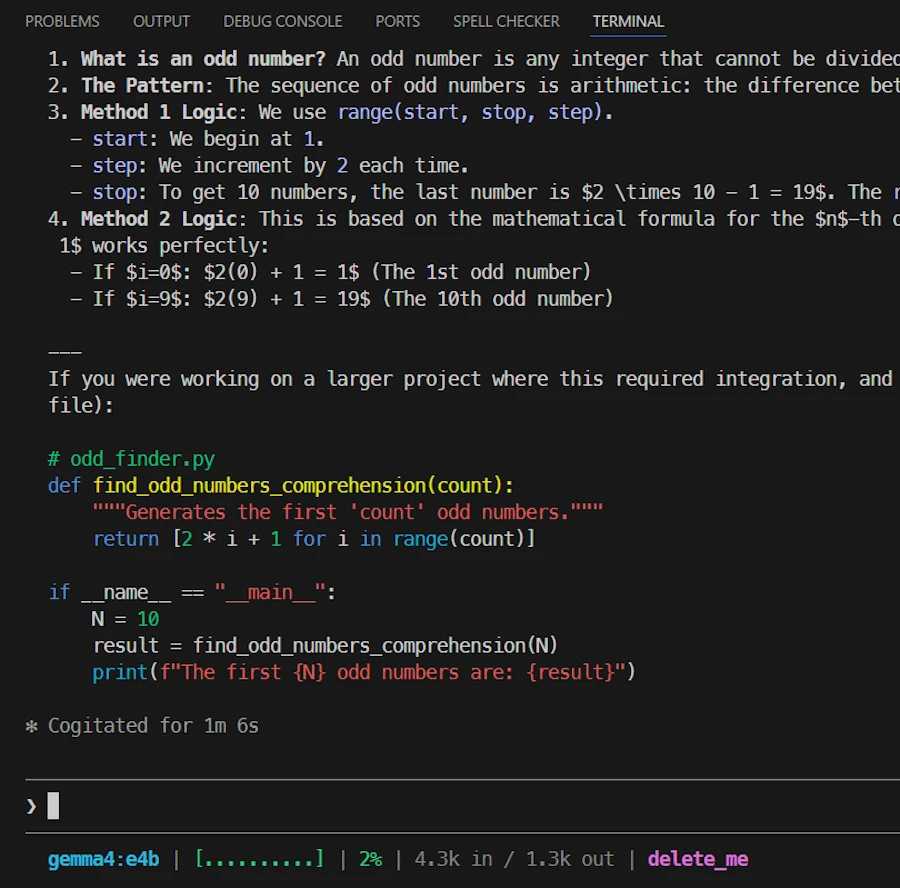Image resolution: width=900 pixels, height=888 pixels.
Task: Click the asterisk beside Cogitated
Action: click(32, 726)
